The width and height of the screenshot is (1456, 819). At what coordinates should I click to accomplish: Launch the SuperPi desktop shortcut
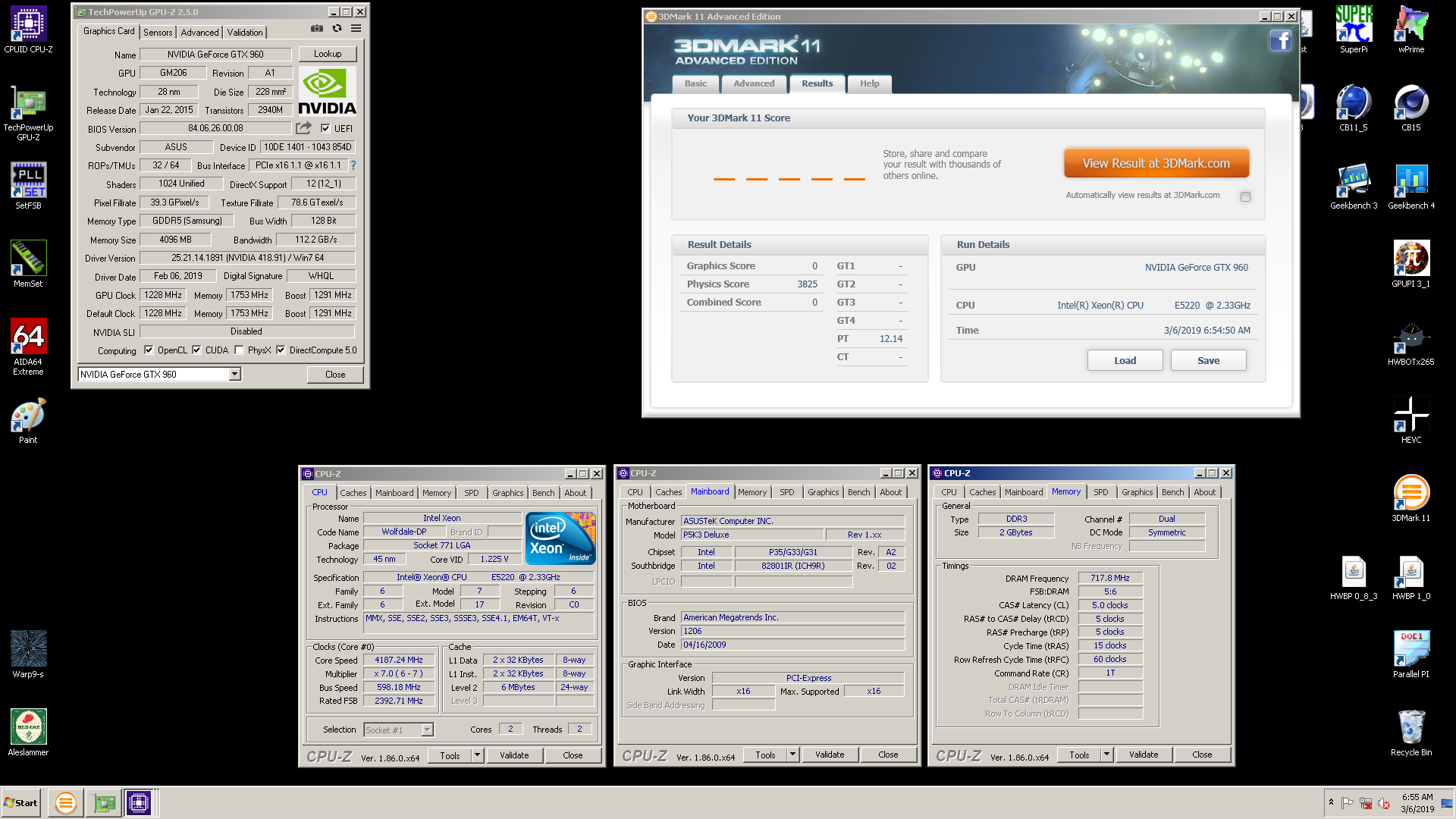pyautogui.click(x=1354, y=30)
